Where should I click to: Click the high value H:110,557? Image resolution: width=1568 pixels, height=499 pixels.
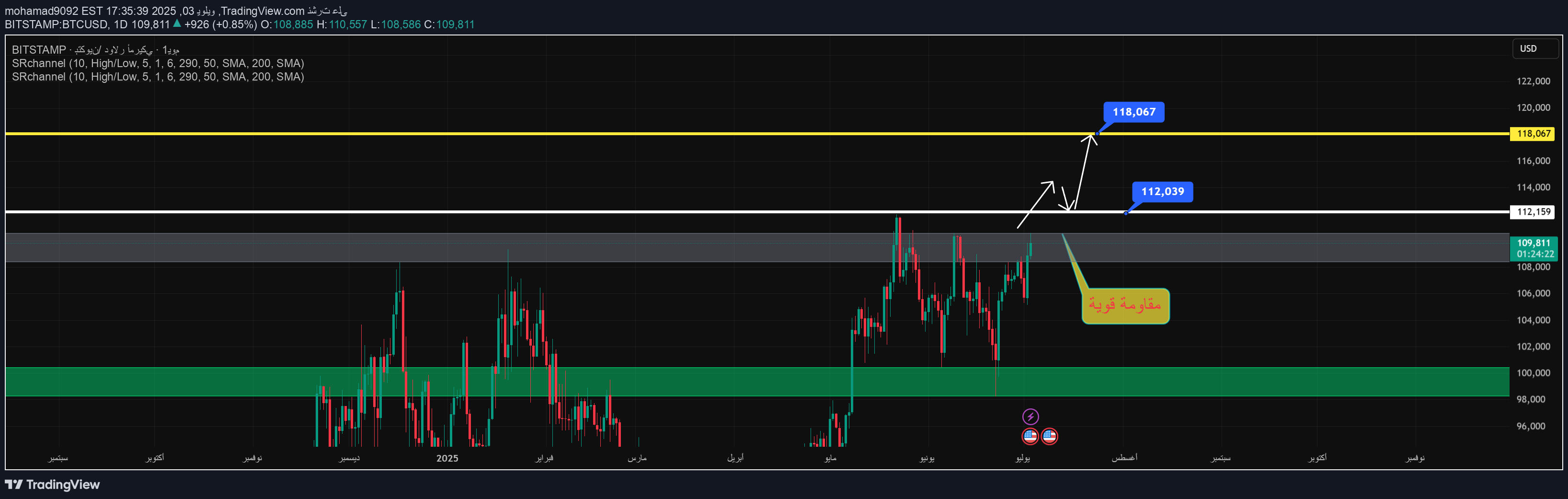tap(342, 24)
